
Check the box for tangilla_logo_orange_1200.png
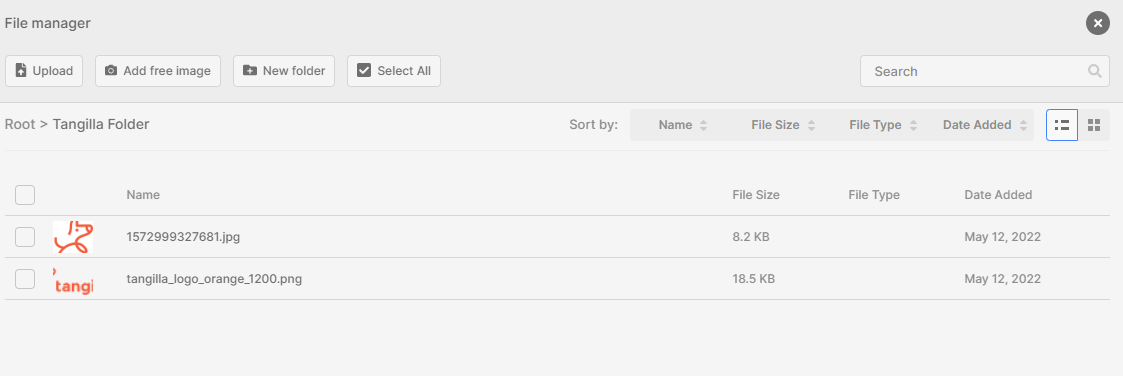pyautogui.click(x=25, y=279)
